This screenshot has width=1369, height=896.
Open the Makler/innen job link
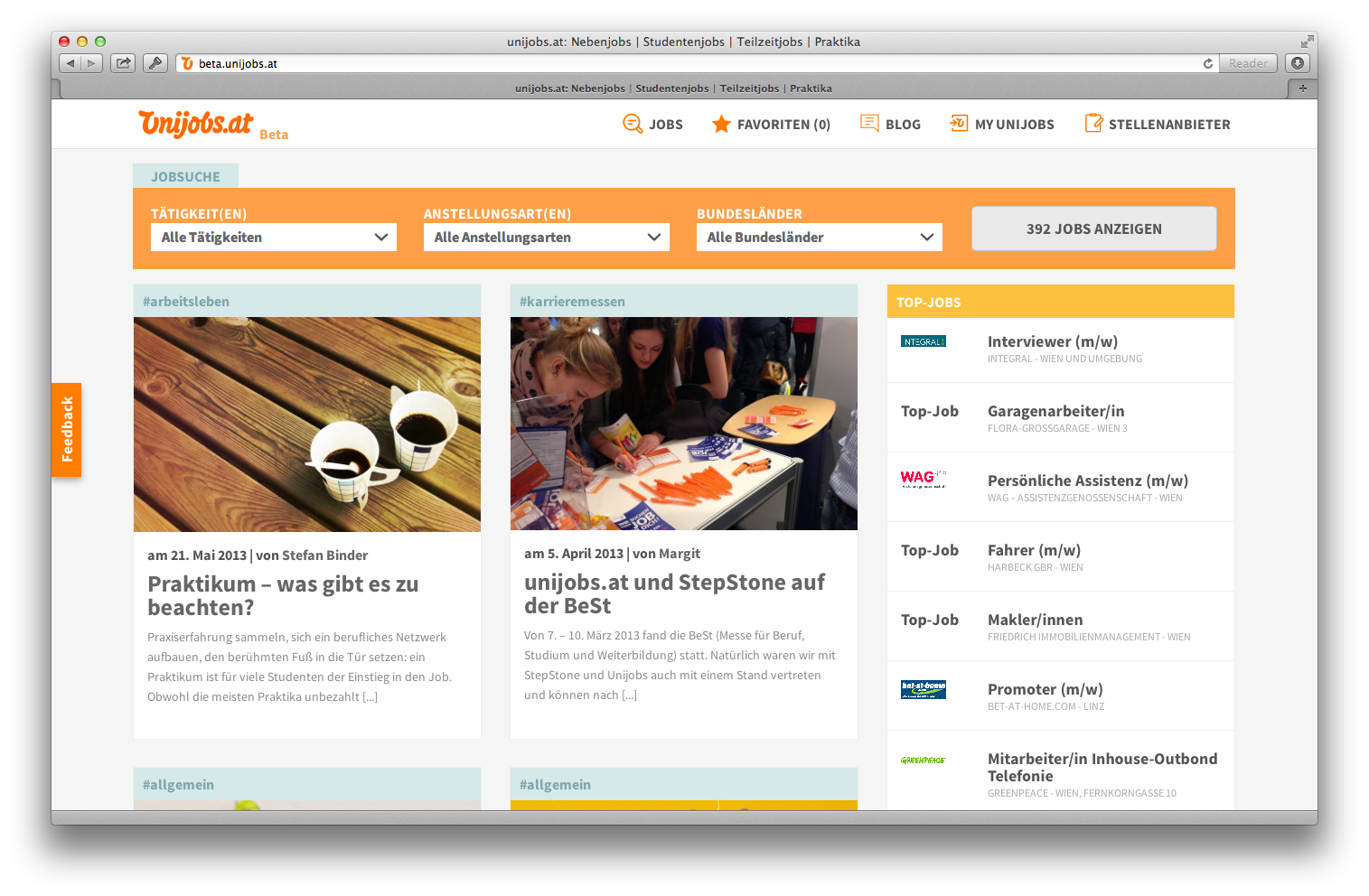click(1036, 620)
